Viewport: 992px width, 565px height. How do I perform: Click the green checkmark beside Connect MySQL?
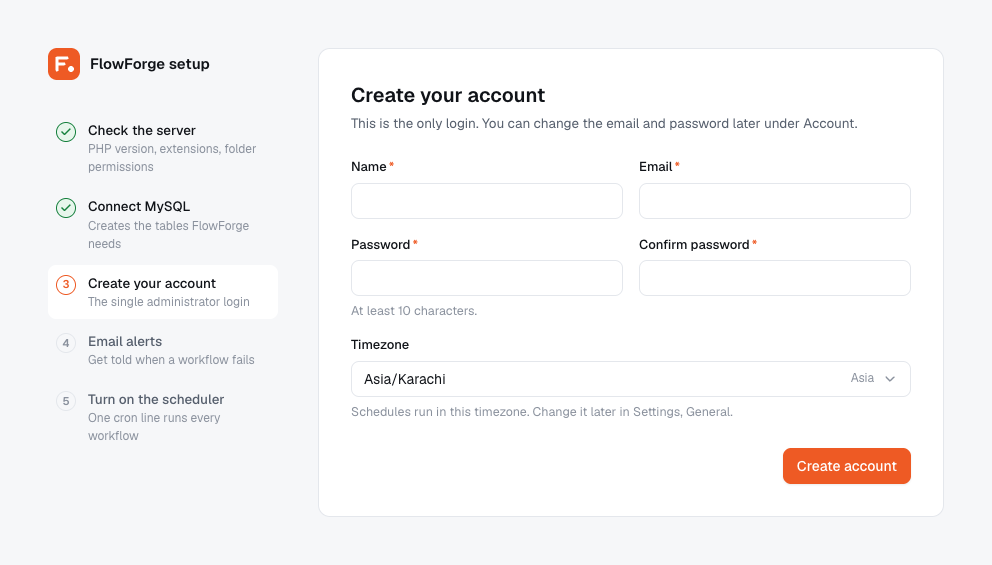(x=66, y=208)
